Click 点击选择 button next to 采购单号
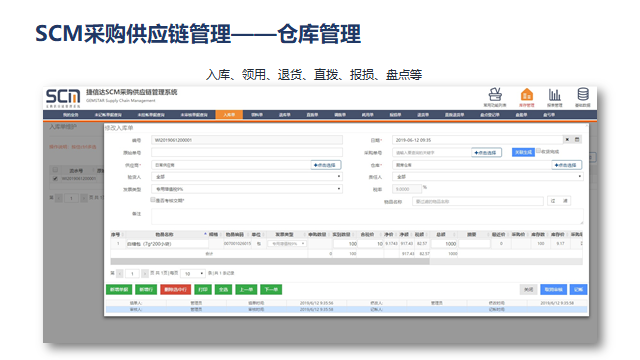Image resolution: width=640 pixels, height=360 pixels. [486, 153]
